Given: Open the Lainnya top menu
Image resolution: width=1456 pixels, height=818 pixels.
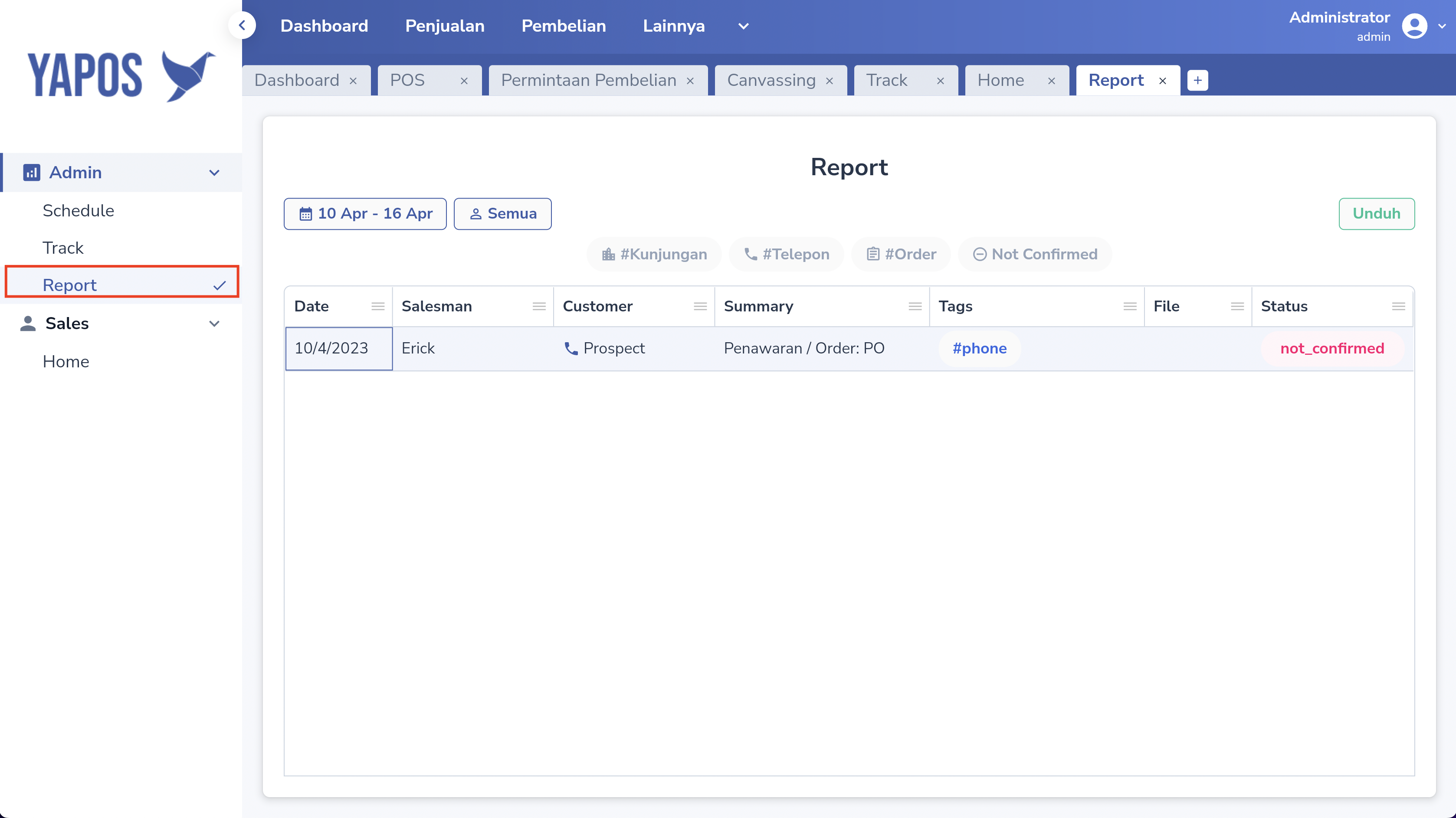Looking at the screenshot, I should click(674, 26).
